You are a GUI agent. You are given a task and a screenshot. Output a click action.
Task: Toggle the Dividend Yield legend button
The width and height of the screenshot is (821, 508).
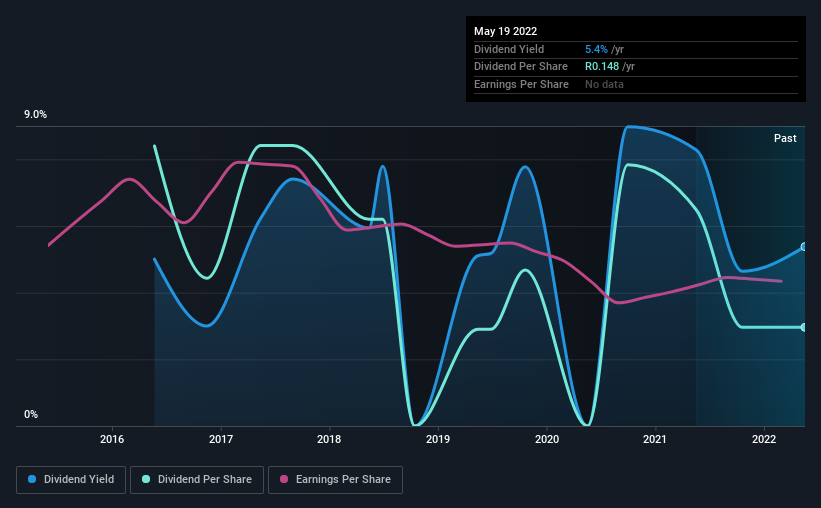point(71,480)
